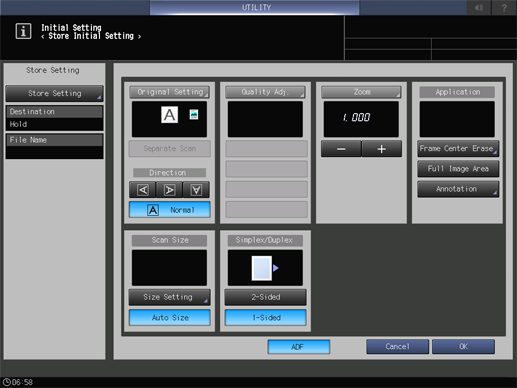
Task: Click the Direction label
Action: pos(169,173)
